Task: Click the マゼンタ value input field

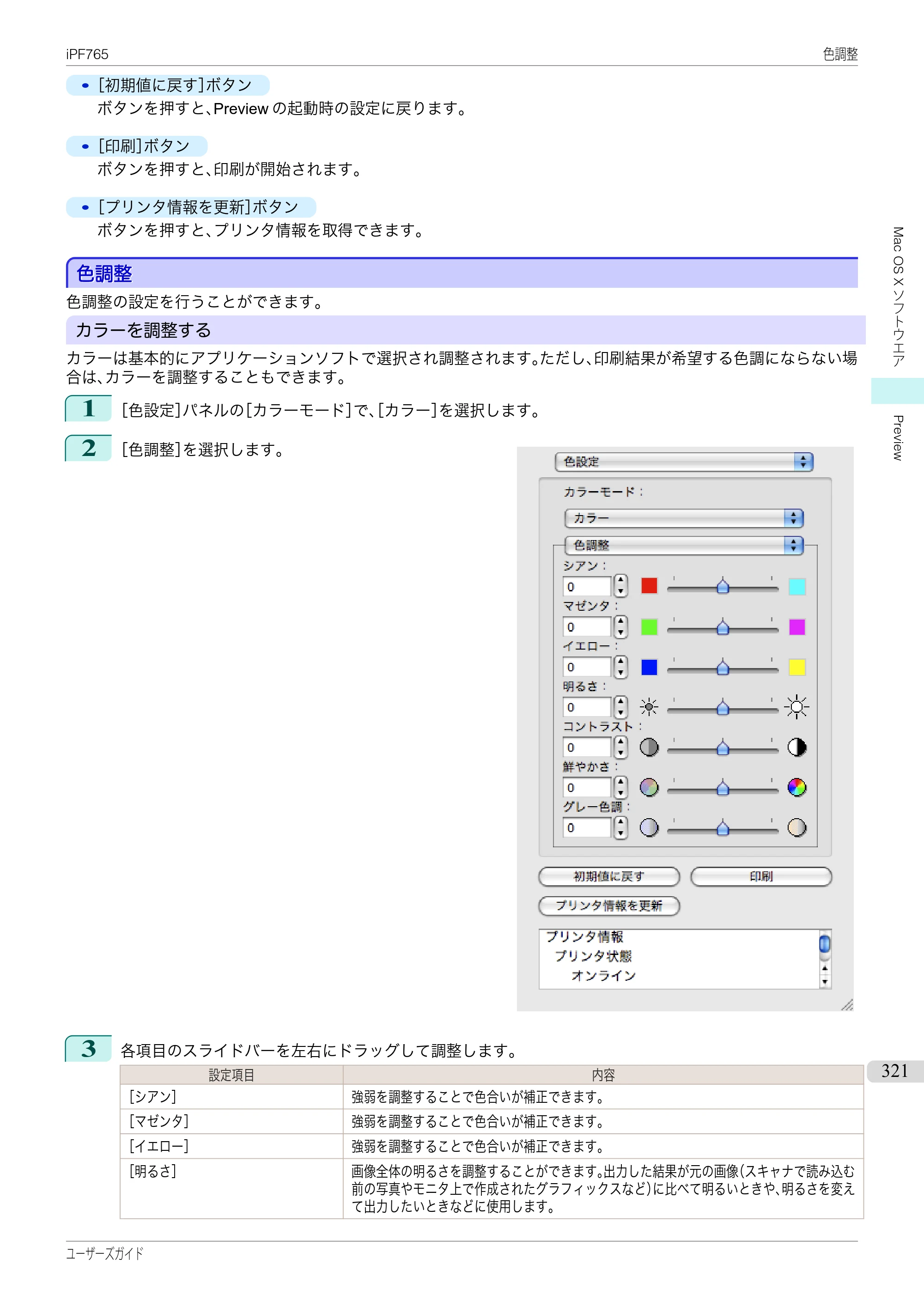Action: click(x=587, y=627)
